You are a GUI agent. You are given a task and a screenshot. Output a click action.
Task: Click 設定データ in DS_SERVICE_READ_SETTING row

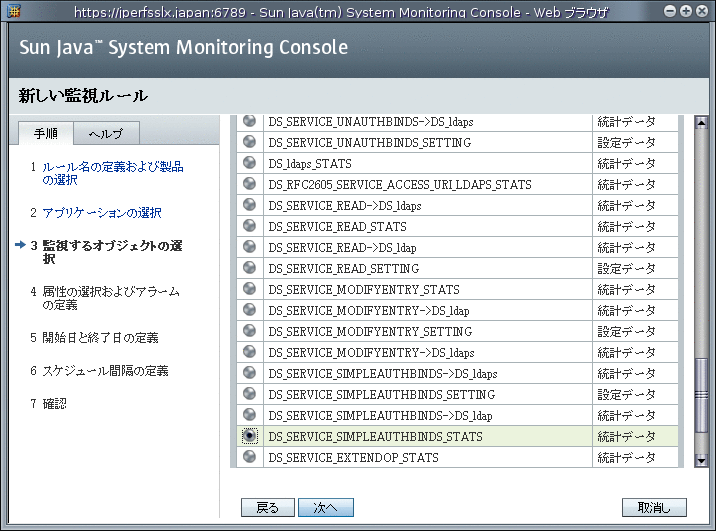coord(626,268)
